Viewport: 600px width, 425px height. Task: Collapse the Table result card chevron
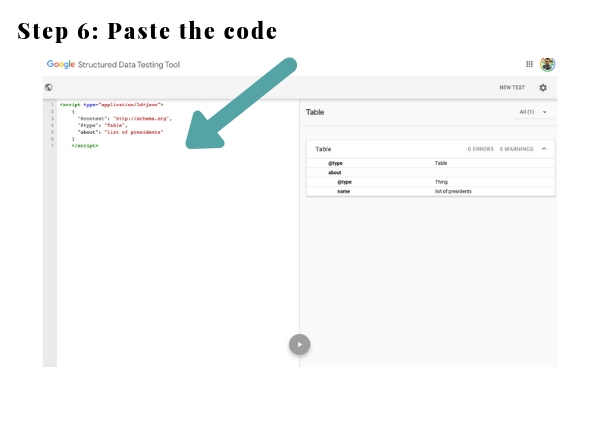click(x=544, y=149)
